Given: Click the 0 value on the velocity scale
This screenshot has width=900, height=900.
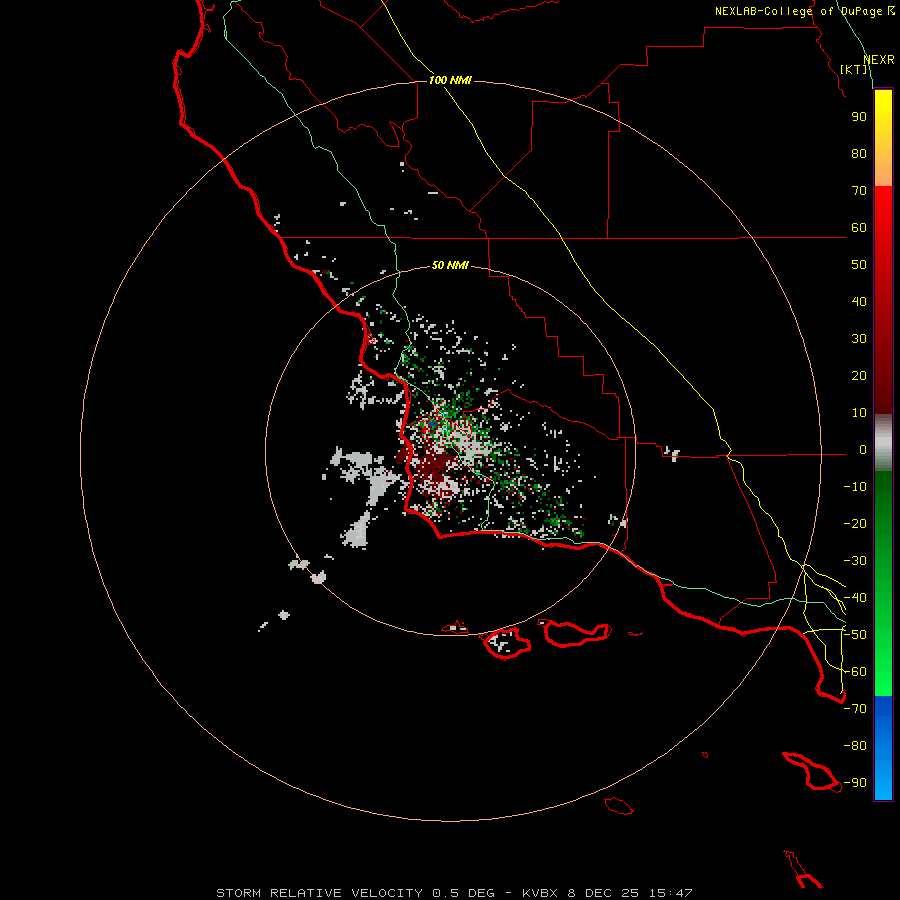Looking at the screenshot, I should tap(863, 450).
